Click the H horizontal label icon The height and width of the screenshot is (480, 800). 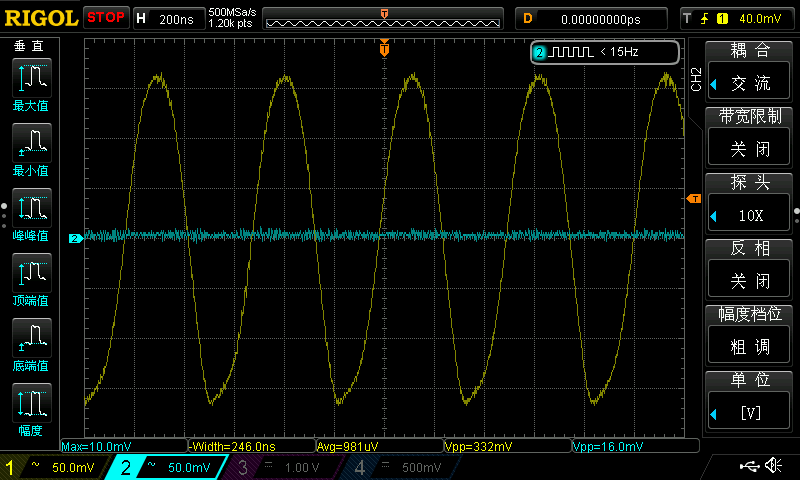[x=141, y=19]
